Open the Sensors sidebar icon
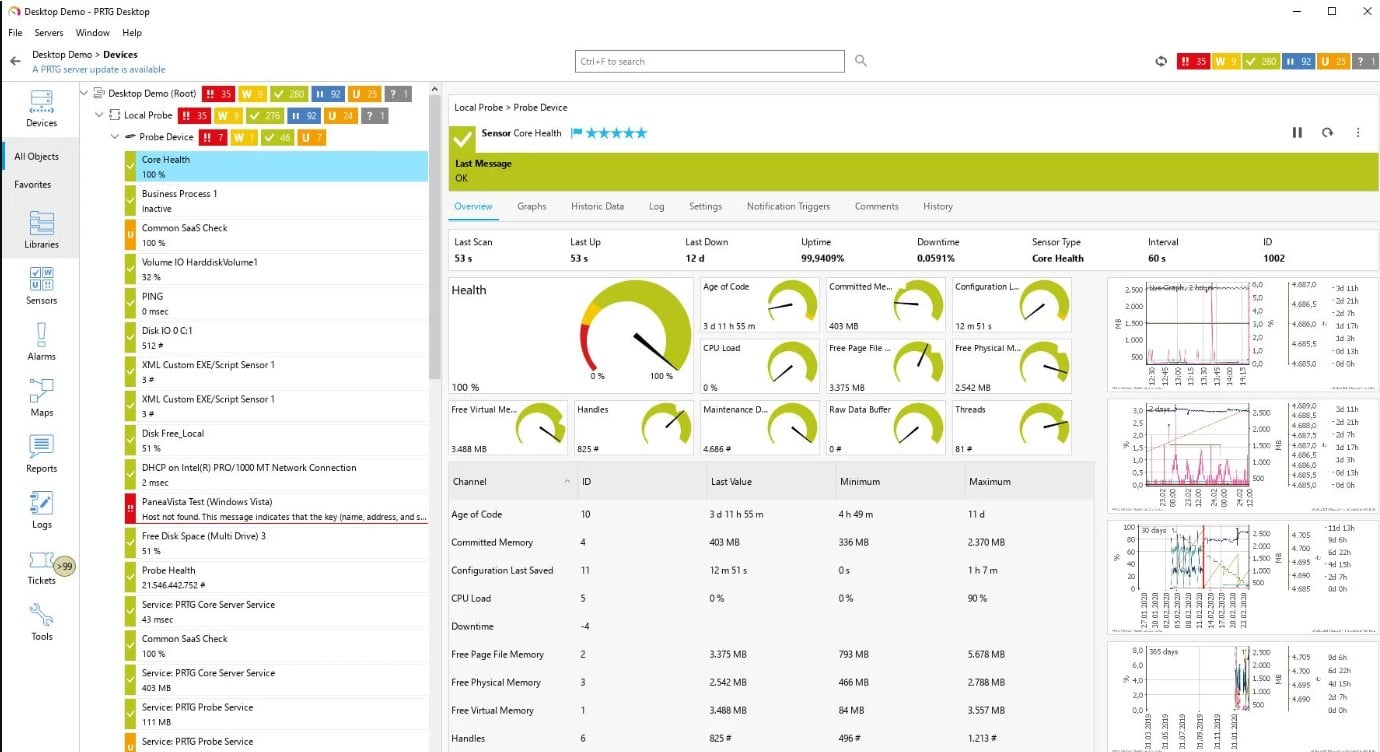Image resolution: width=1380 pixels, height=752 pixels. point(41,285)
